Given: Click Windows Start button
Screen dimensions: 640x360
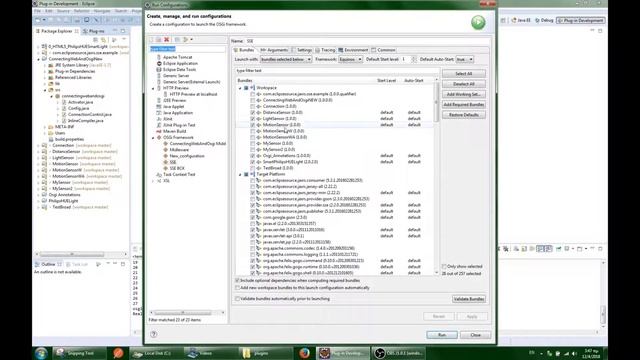Looking at the screenshot, I should (41, 353).
